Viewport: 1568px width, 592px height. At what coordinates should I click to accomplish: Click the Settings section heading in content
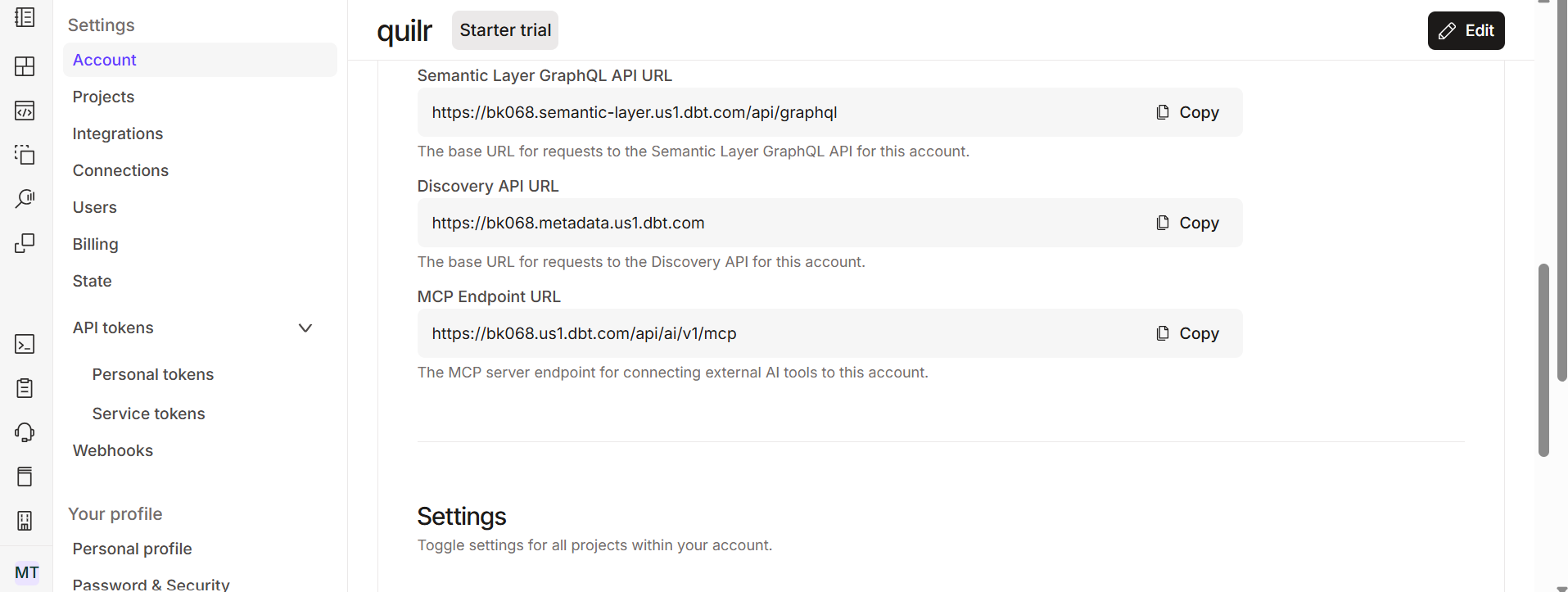[x=462, y=517]
